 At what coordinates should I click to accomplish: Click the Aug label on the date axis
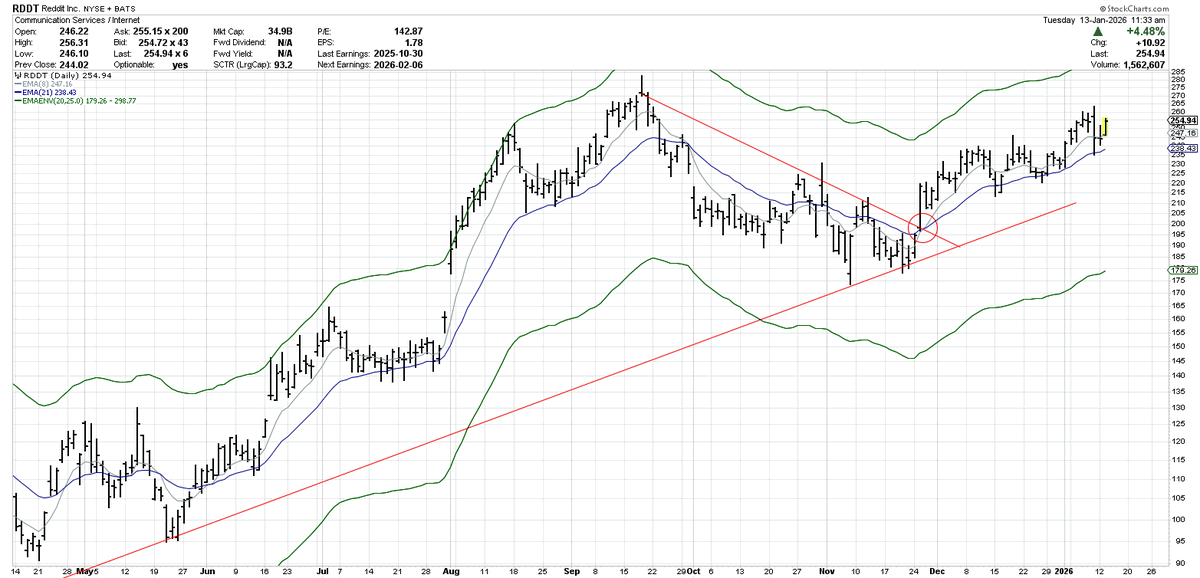click(449, 572)
